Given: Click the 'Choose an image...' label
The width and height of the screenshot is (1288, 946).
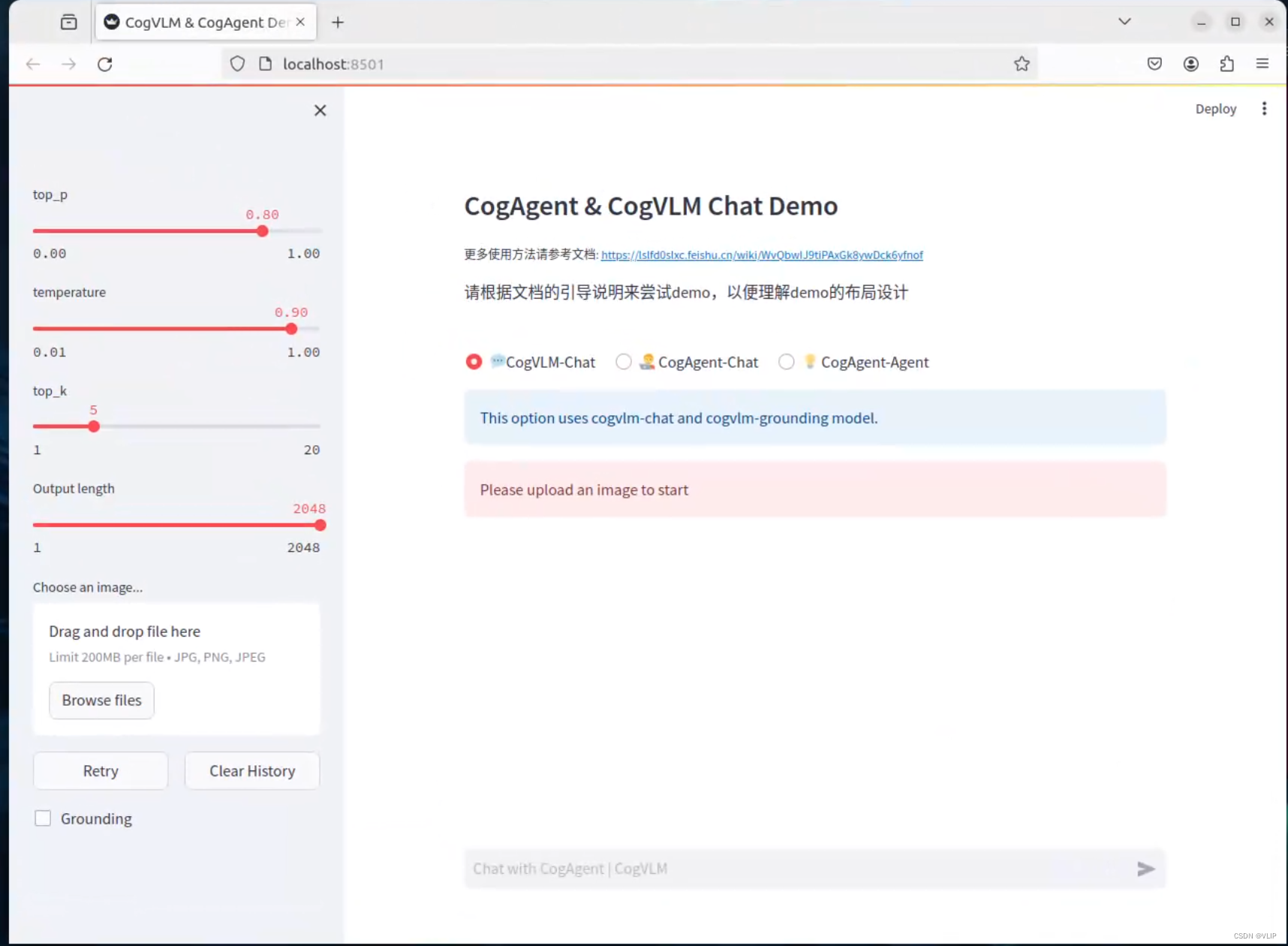Looking at the screenshot, I should pos(88,587).
